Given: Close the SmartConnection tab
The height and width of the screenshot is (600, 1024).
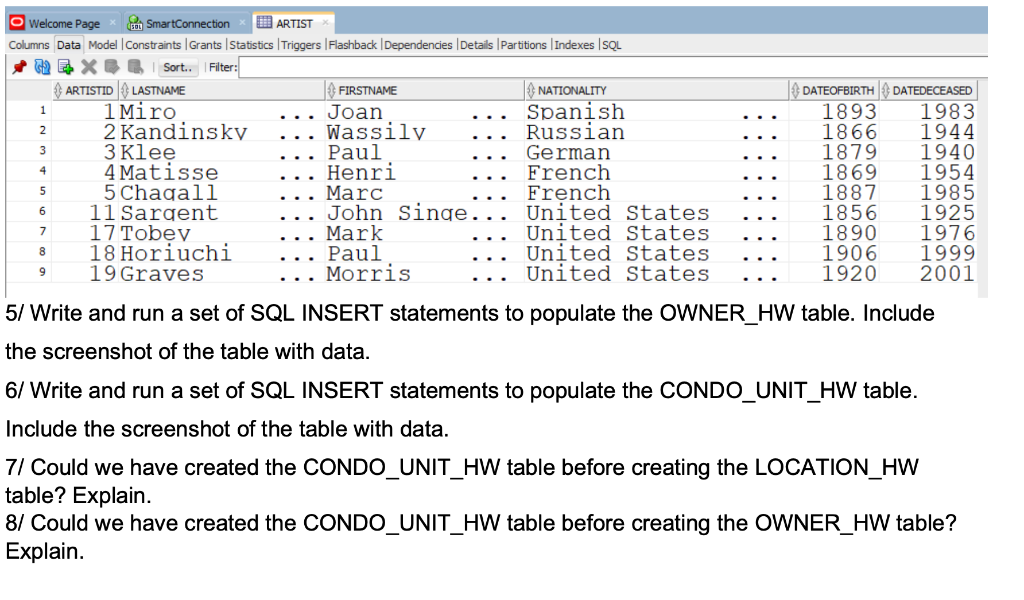Looking at the screenshot, I should tap(242, 22).
